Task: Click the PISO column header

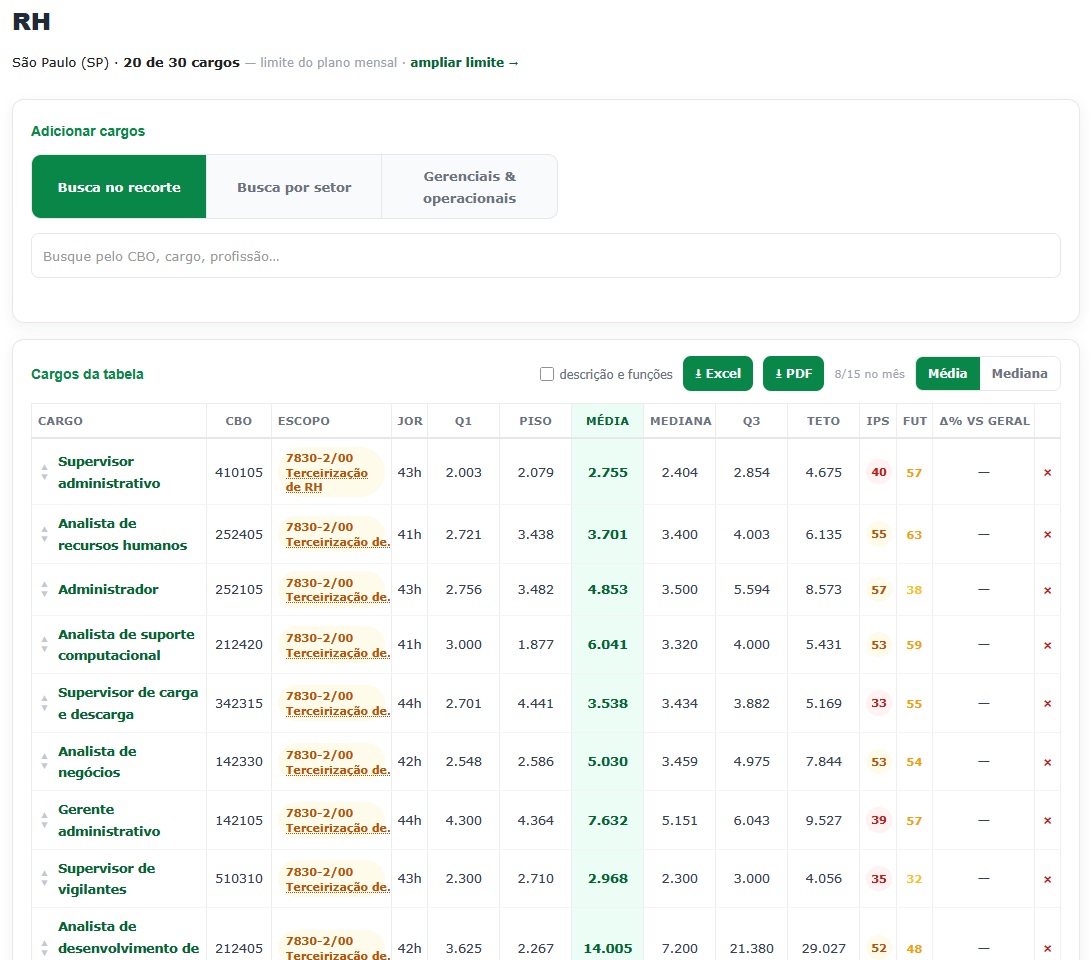Action: 535,421
